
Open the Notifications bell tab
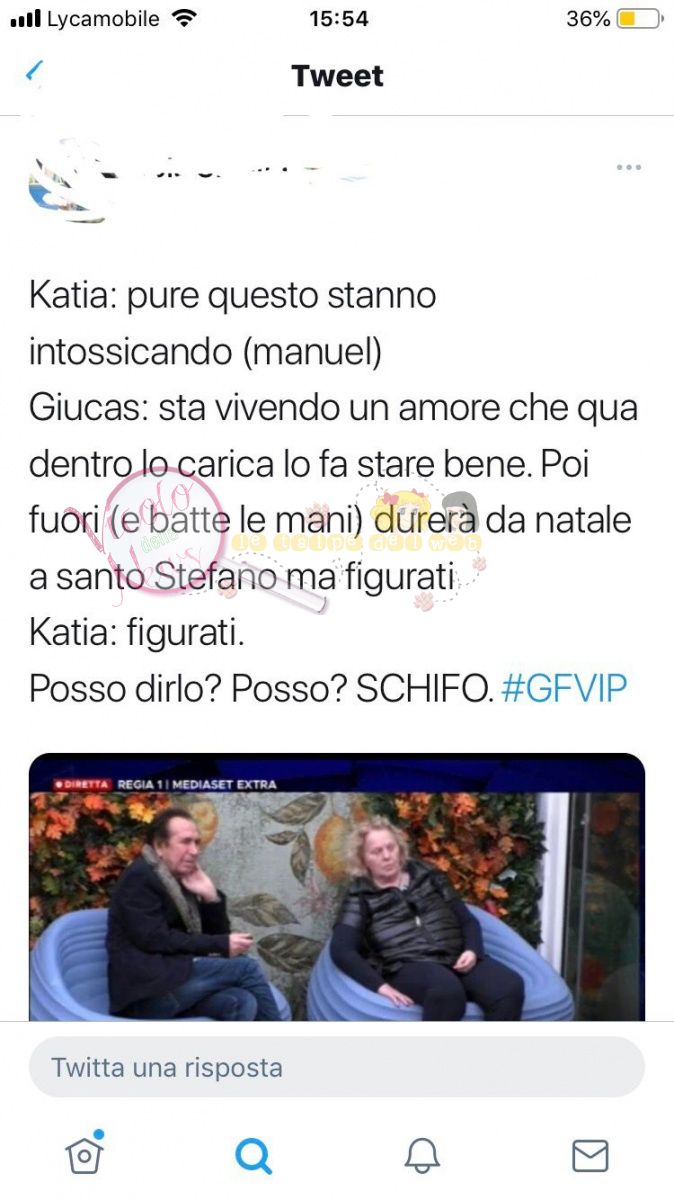coord(422,1156)
